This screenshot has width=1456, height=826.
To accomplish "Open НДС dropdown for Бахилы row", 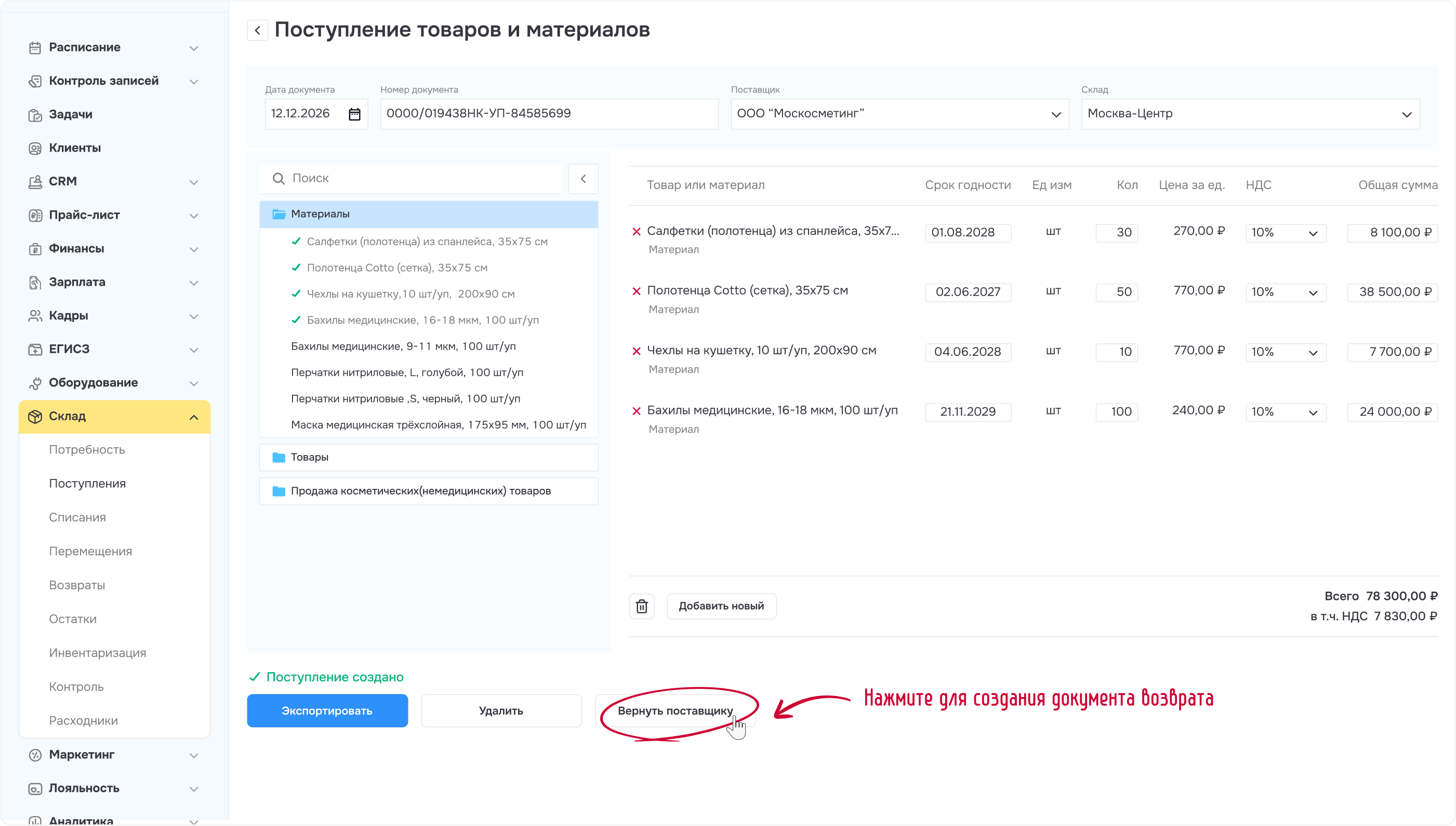I will coord(1286,412).
